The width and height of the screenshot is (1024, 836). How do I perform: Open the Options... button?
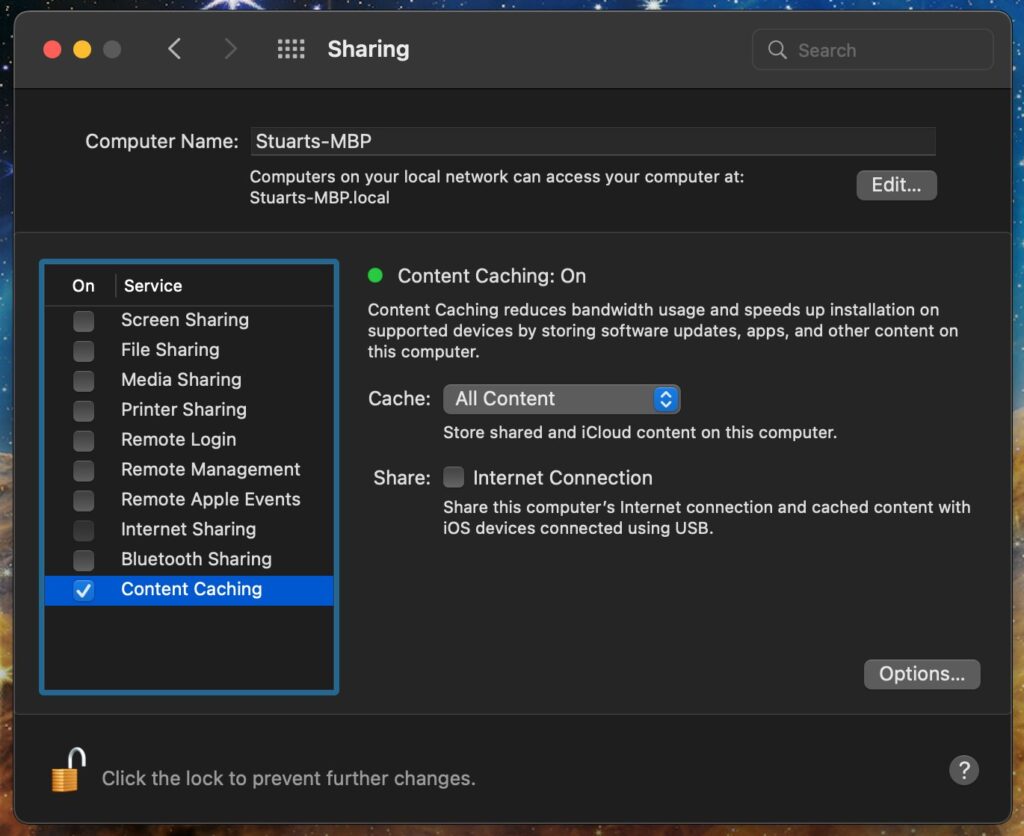click(x=922, y=674)
